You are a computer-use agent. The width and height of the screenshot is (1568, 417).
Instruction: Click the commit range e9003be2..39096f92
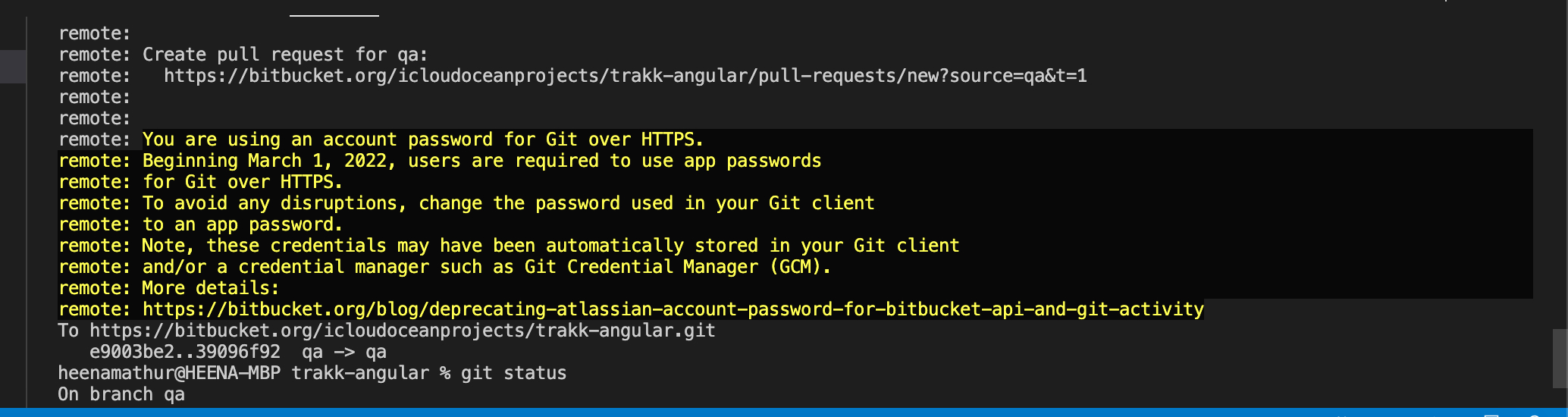click(184, 352)
